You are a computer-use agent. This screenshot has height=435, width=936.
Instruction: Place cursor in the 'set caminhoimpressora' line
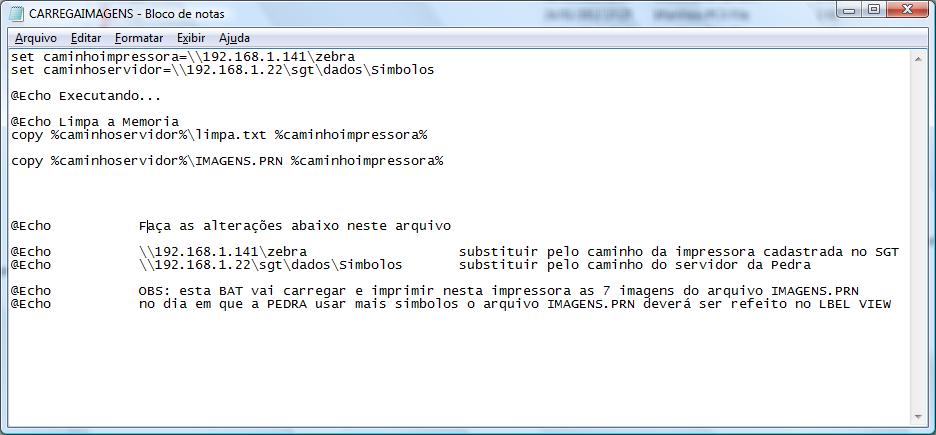tap(183, 57)
